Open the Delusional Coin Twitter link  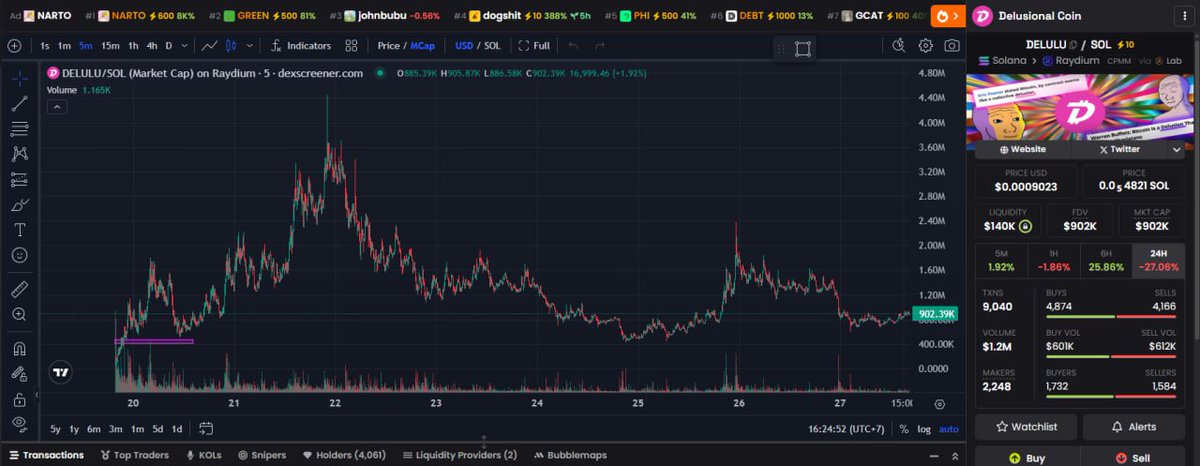(1118, 149)
